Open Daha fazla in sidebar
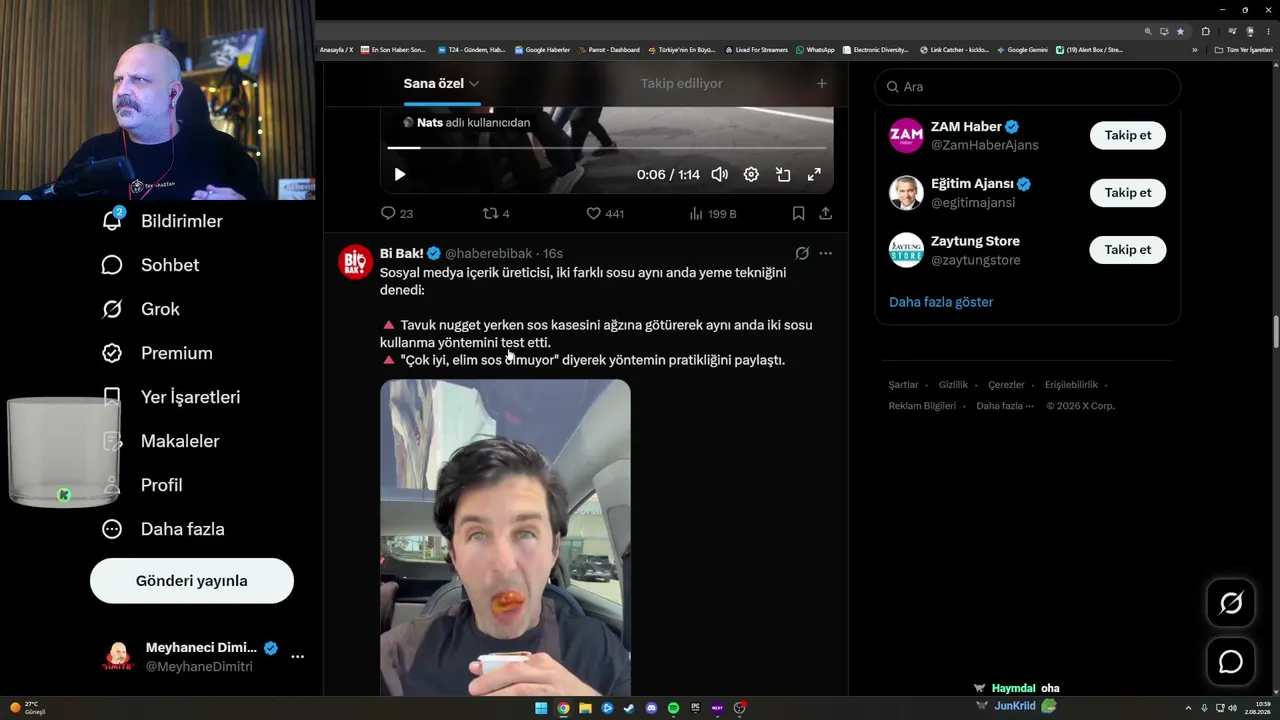Image resolution: width=1280 pixels, height=720 pixels. pyautogui.click(x=163, y=529)
